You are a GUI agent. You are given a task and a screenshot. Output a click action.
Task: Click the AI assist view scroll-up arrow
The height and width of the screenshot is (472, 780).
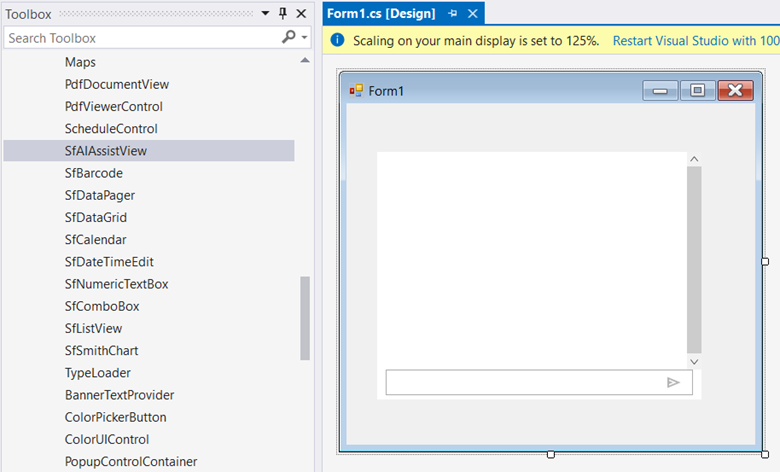694,159
